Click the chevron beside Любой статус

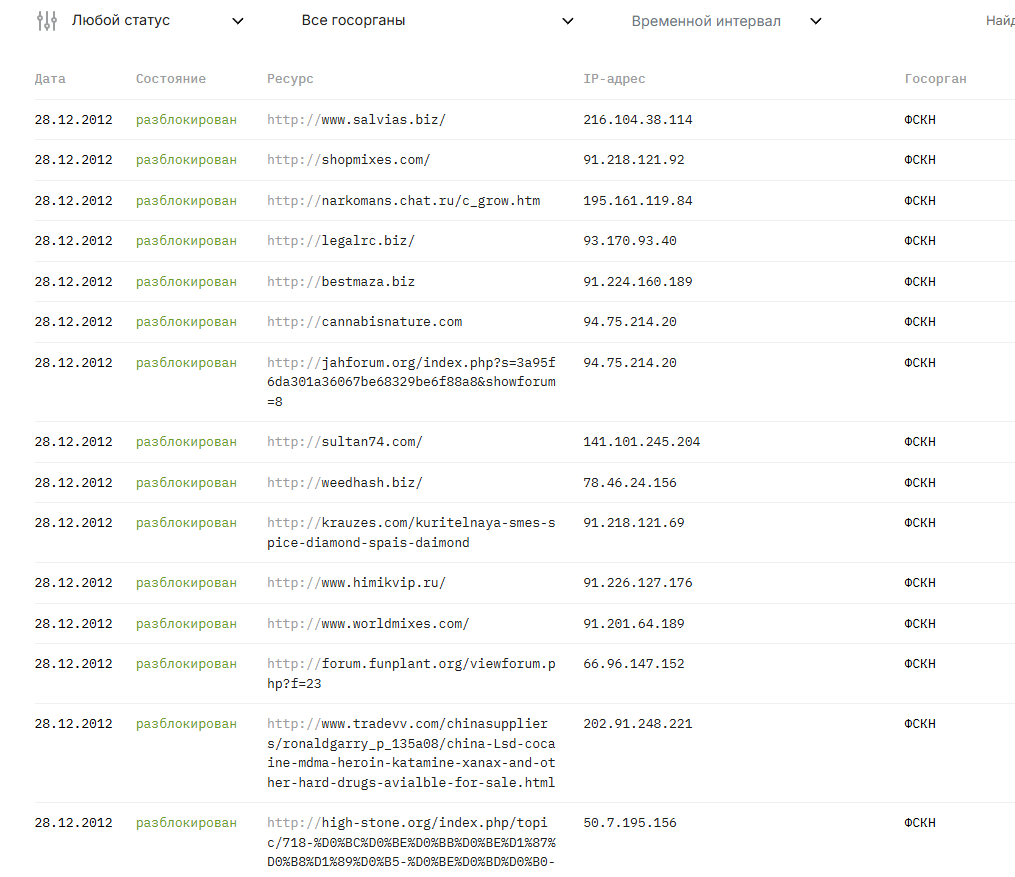238,21
